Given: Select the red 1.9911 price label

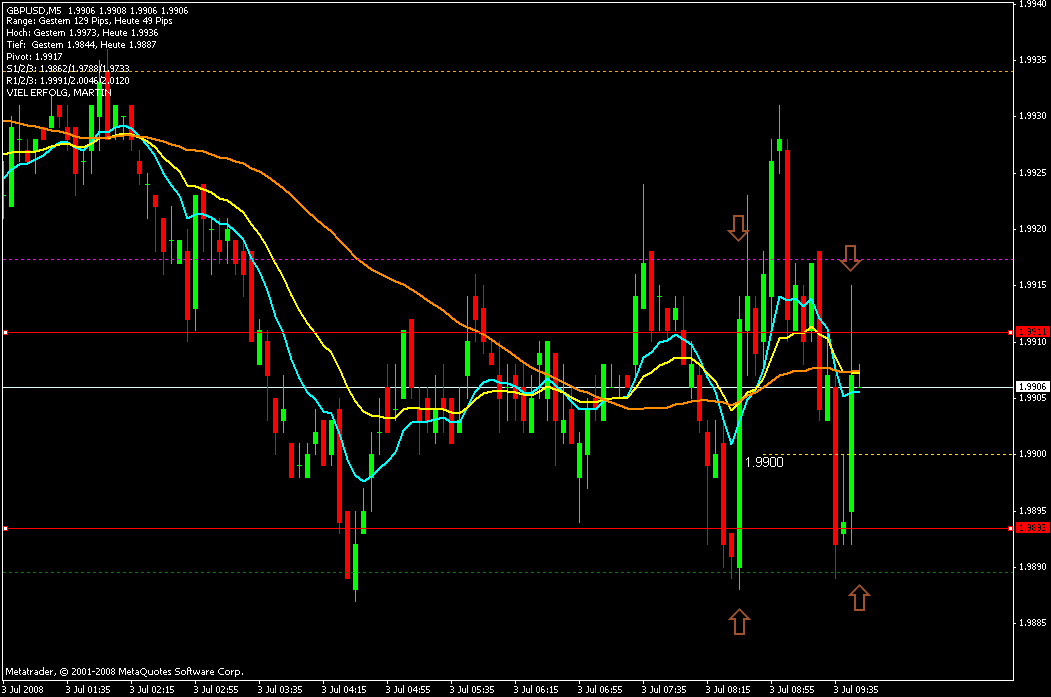Looking at the screenshot, I should click(1032, 332).
